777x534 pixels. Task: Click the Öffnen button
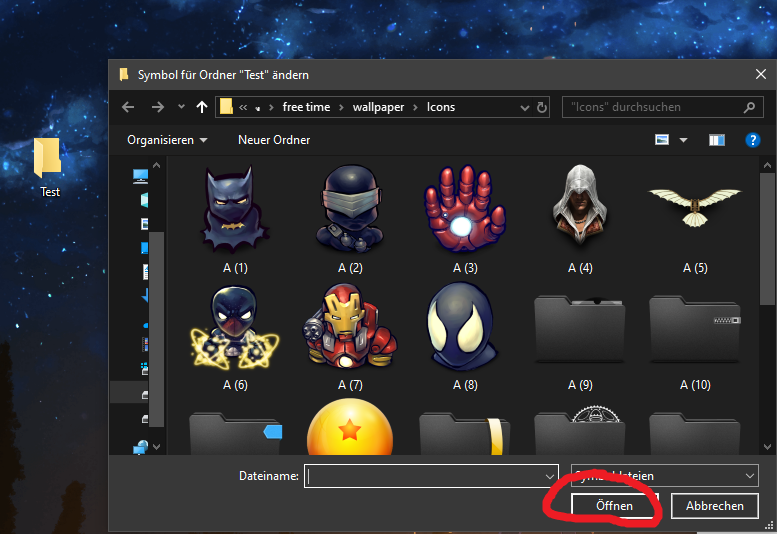pyautogui.click(x=614, y=506)
